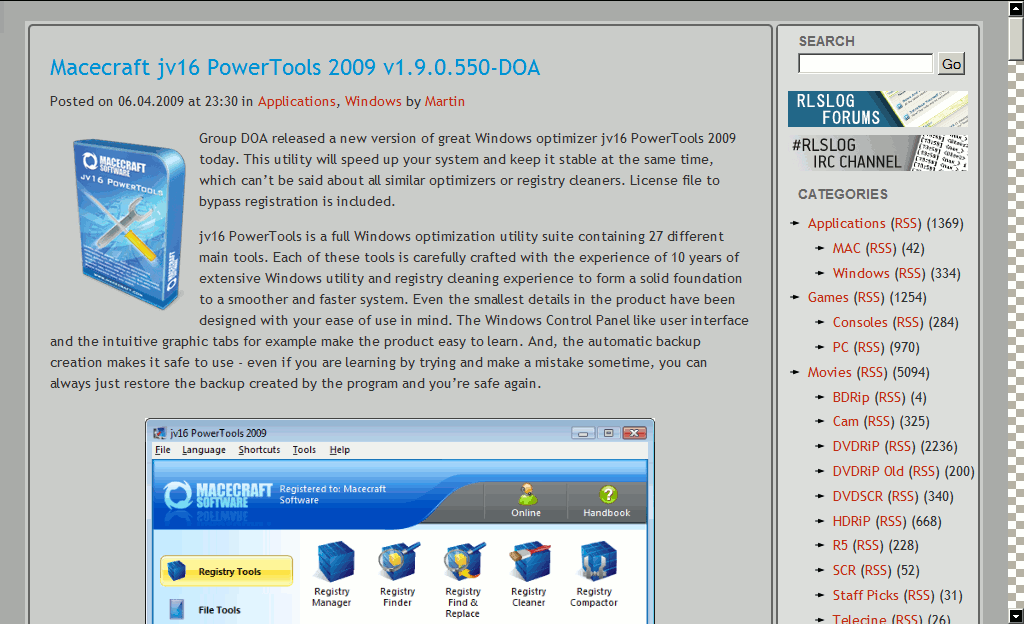
Task: Open the Help menu
Action: [340, 450]
